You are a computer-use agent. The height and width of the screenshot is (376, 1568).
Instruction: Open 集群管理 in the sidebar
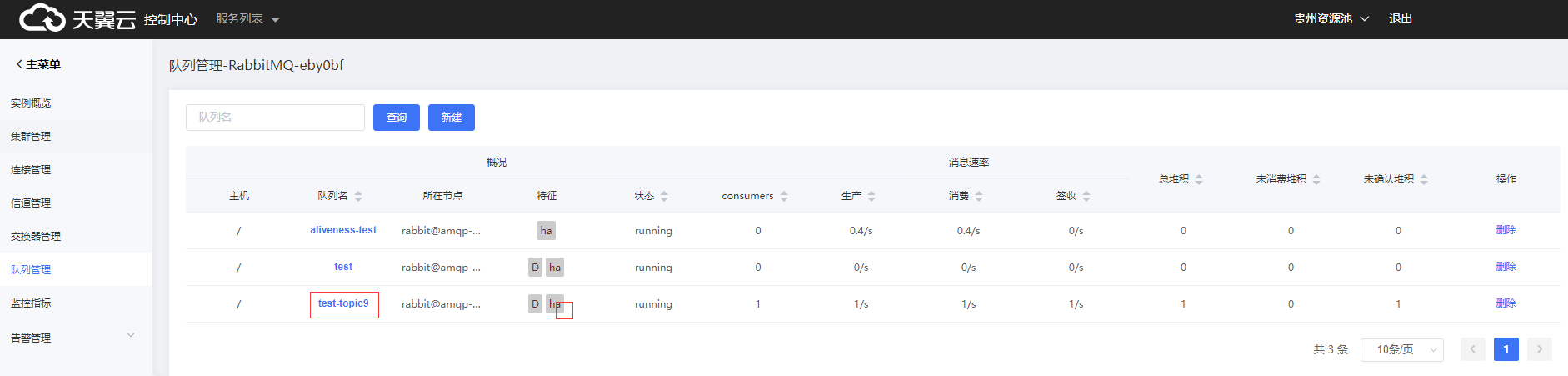point(31,136)
